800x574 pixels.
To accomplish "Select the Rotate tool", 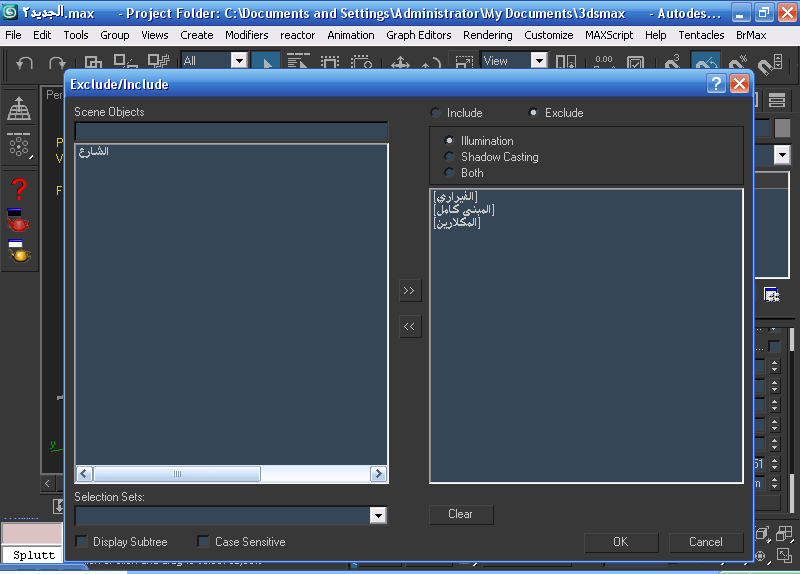I will (x=432, y=63).
